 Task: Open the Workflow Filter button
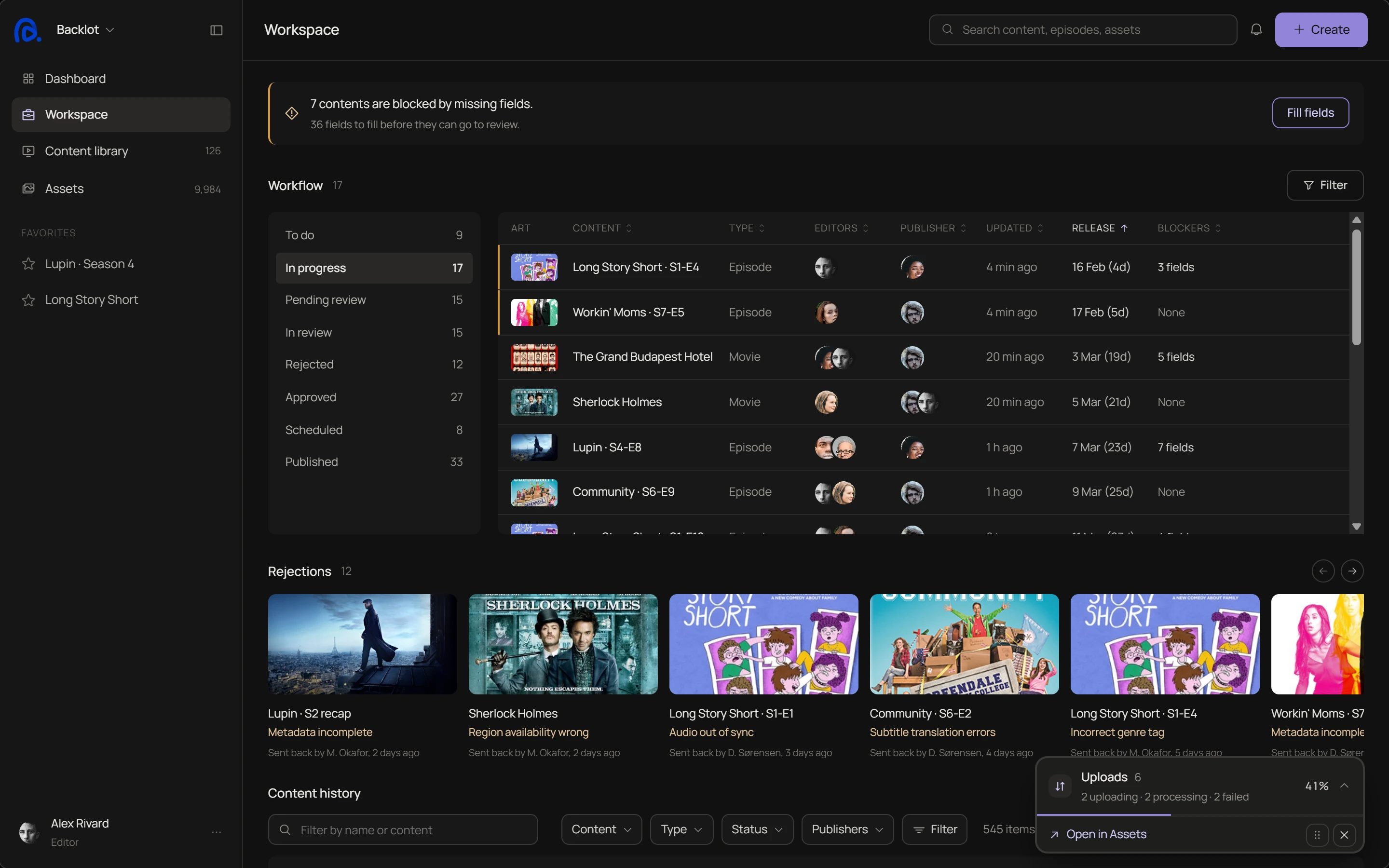[1325, 185]
